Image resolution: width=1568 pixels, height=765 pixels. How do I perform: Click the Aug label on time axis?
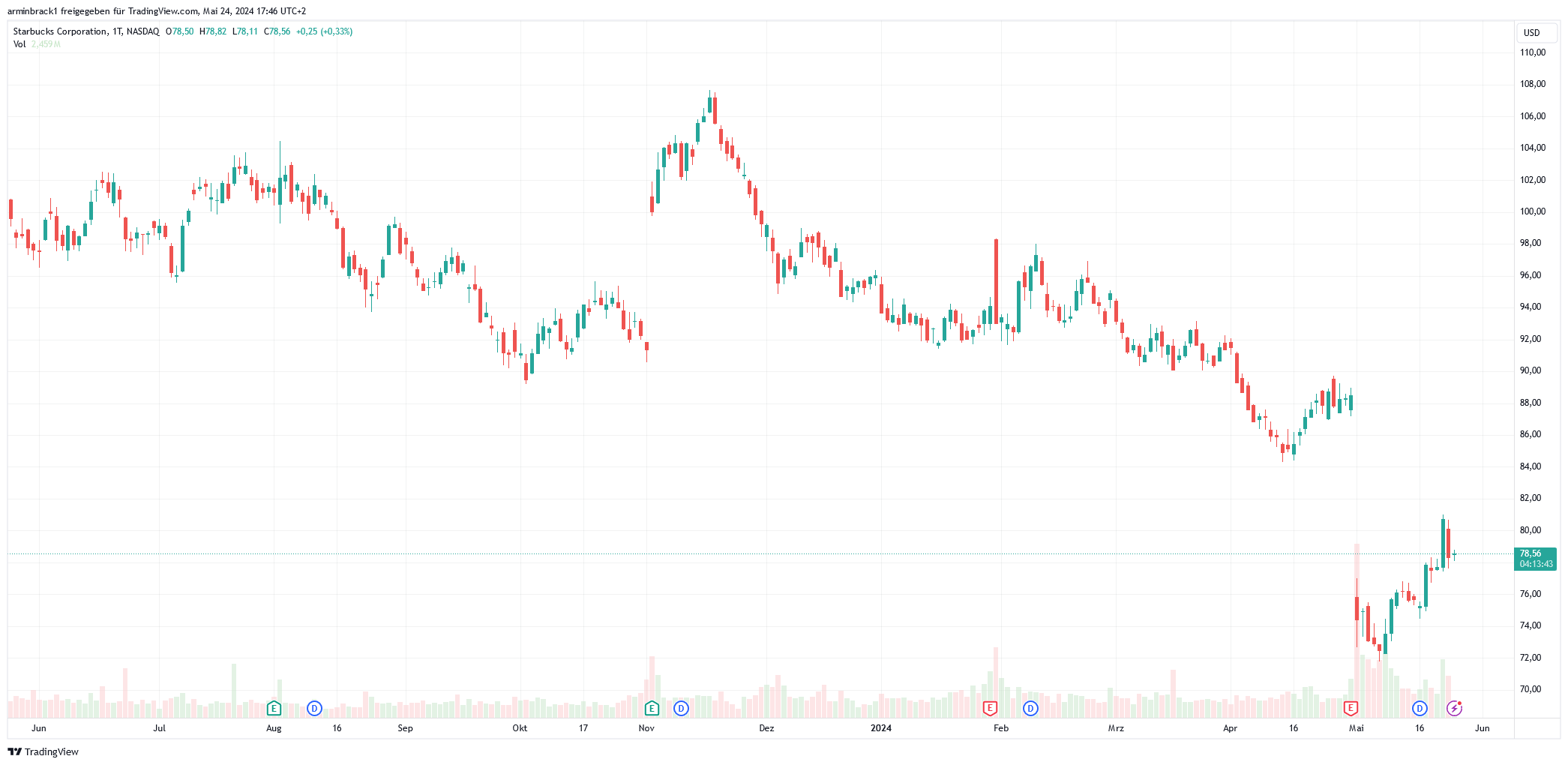274,728
